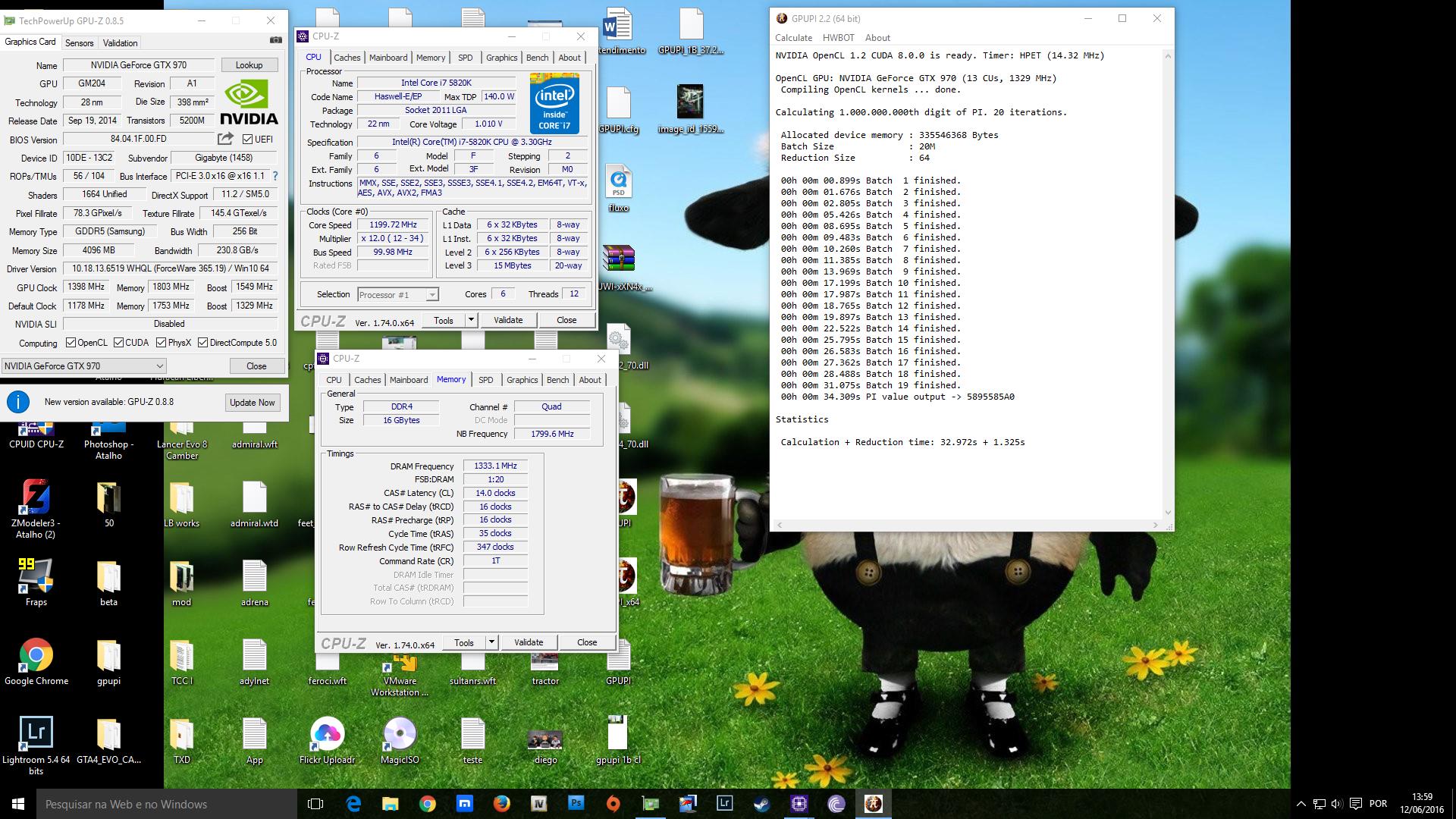The width and height of the screenshot is (1456, 819).
Task: Open the About menu in GPUPI
Action: (877, 38)
